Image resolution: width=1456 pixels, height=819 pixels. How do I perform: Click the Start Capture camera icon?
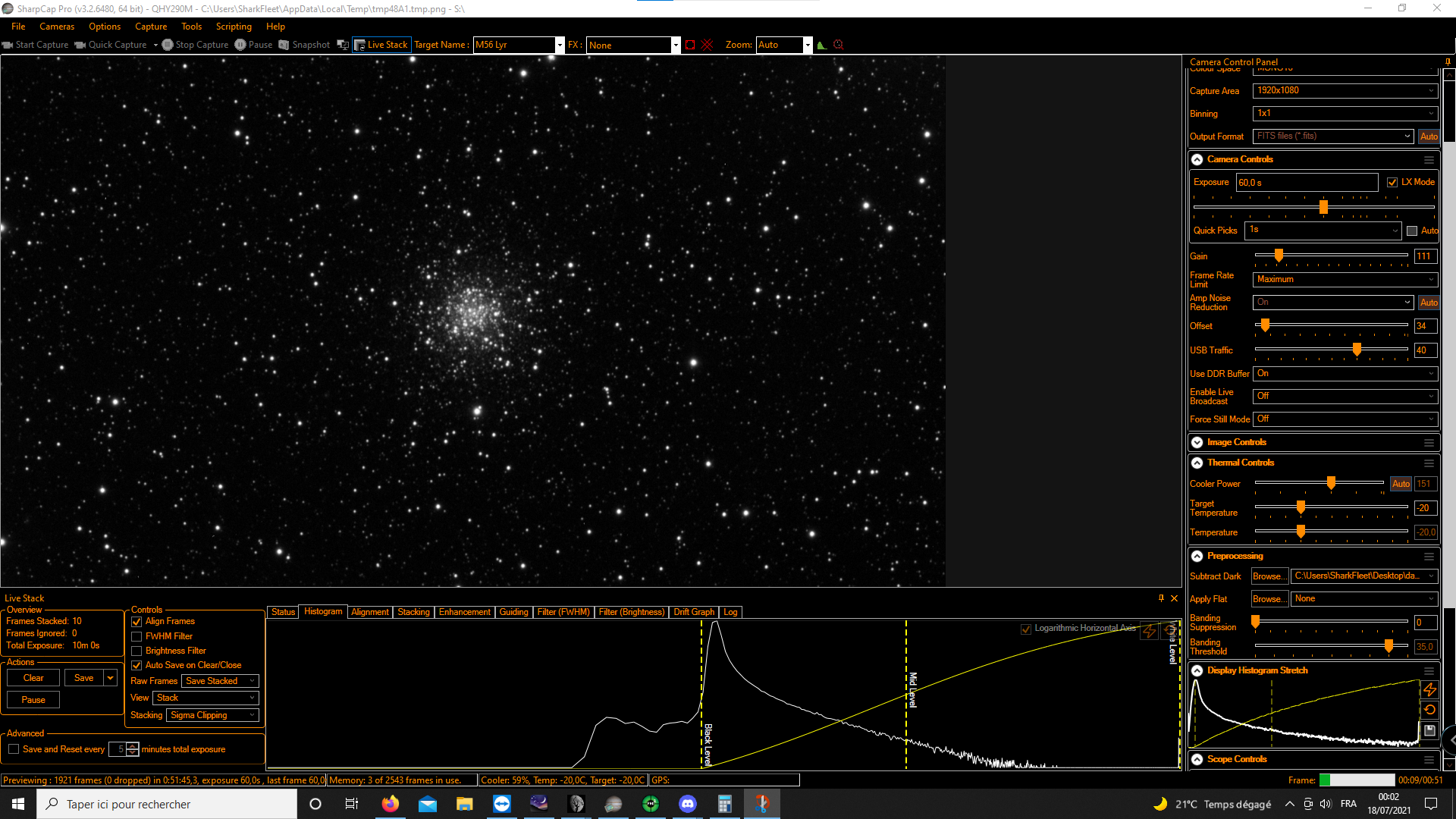click(8, 45)
